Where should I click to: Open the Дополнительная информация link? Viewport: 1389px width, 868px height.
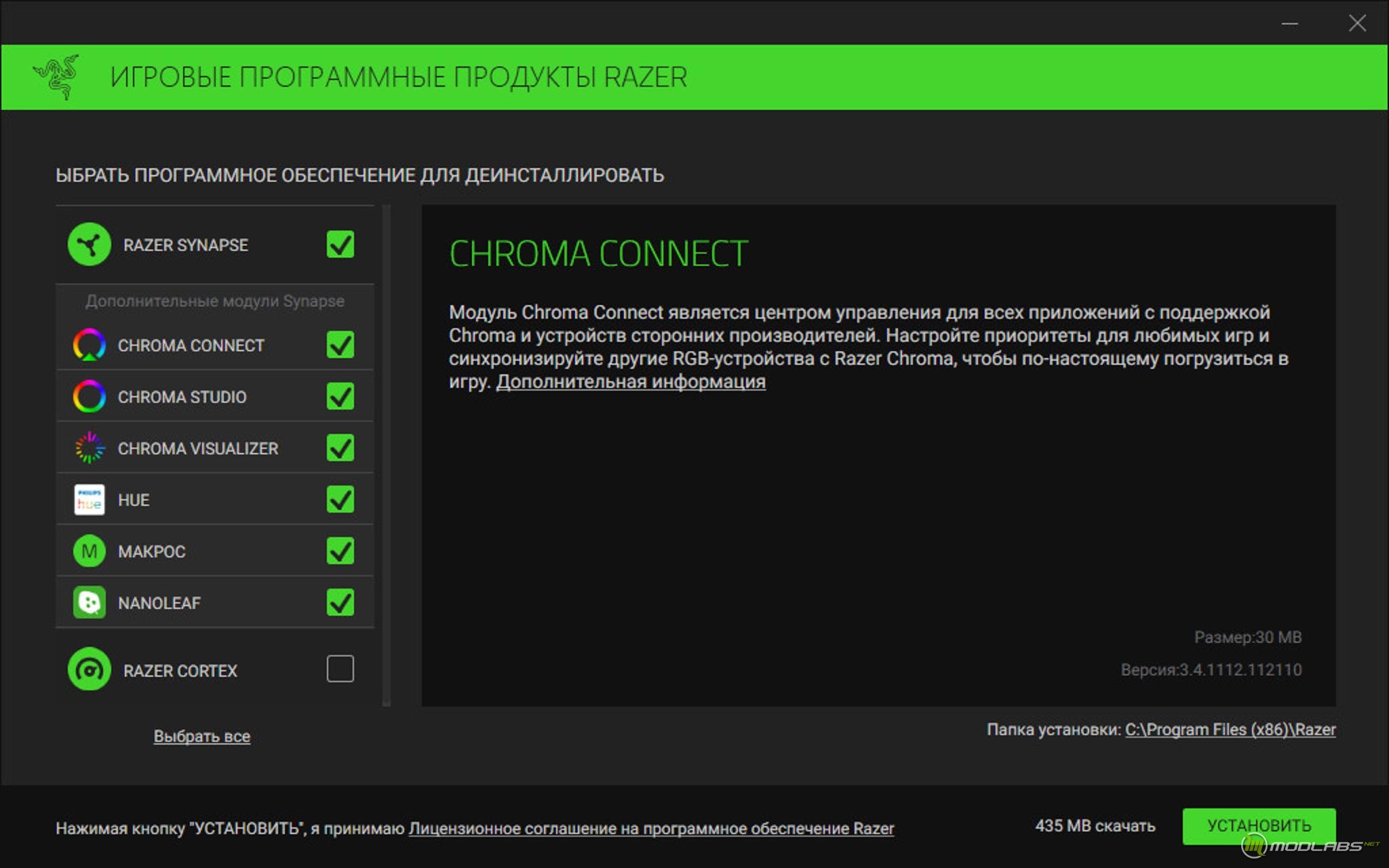pos(631,382)
